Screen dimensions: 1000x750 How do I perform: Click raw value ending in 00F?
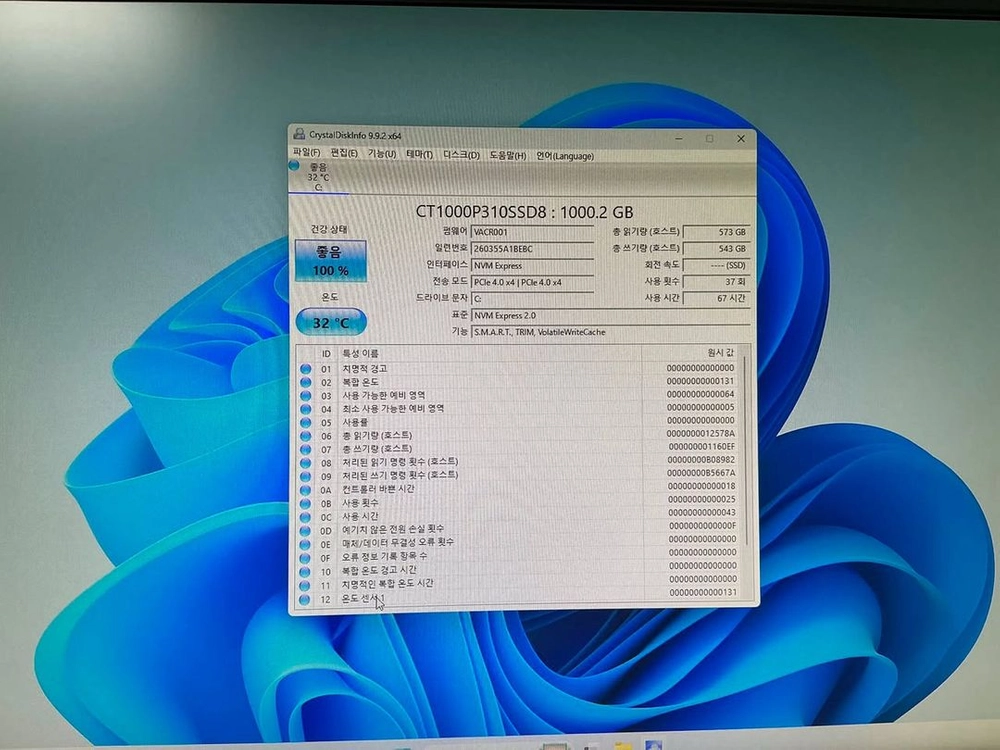coord(703,526)
